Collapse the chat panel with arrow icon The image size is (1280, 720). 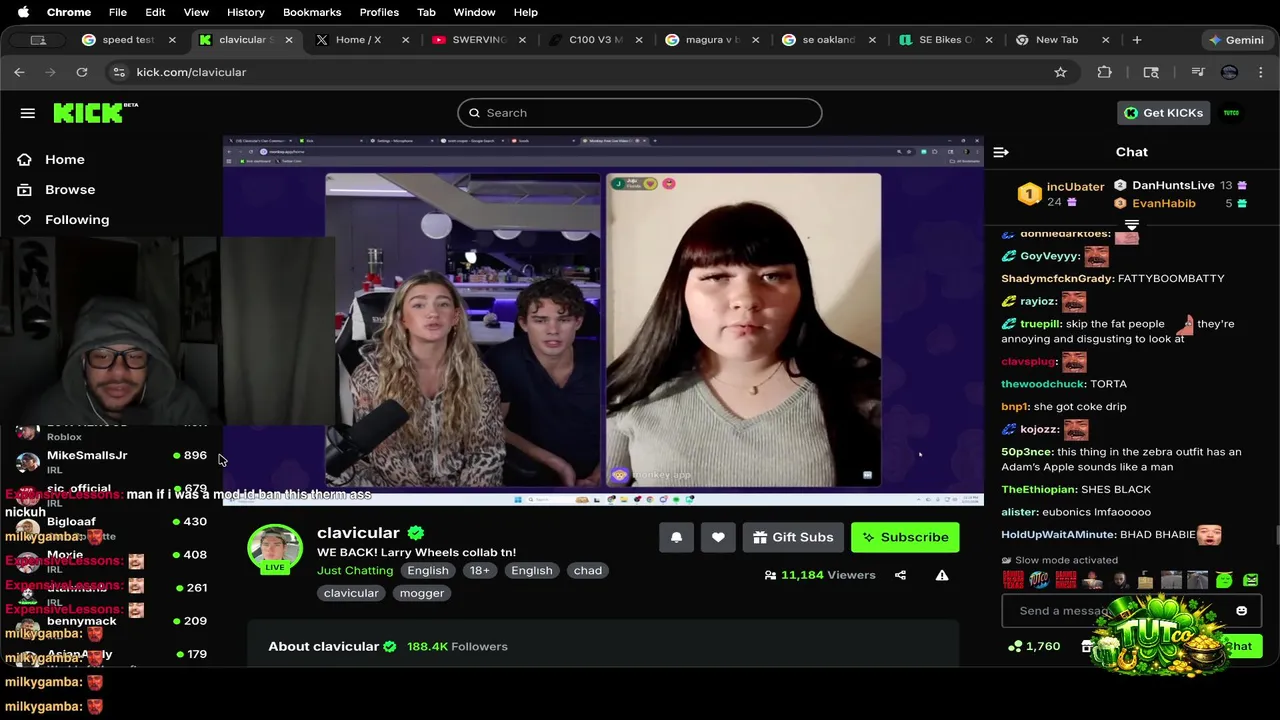(1001, 152)
